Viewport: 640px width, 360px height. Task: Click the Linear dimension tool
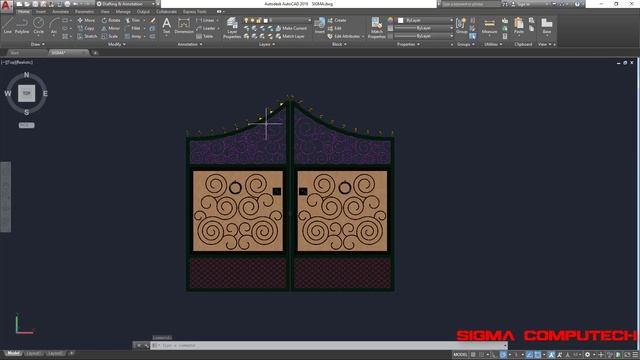206,20
